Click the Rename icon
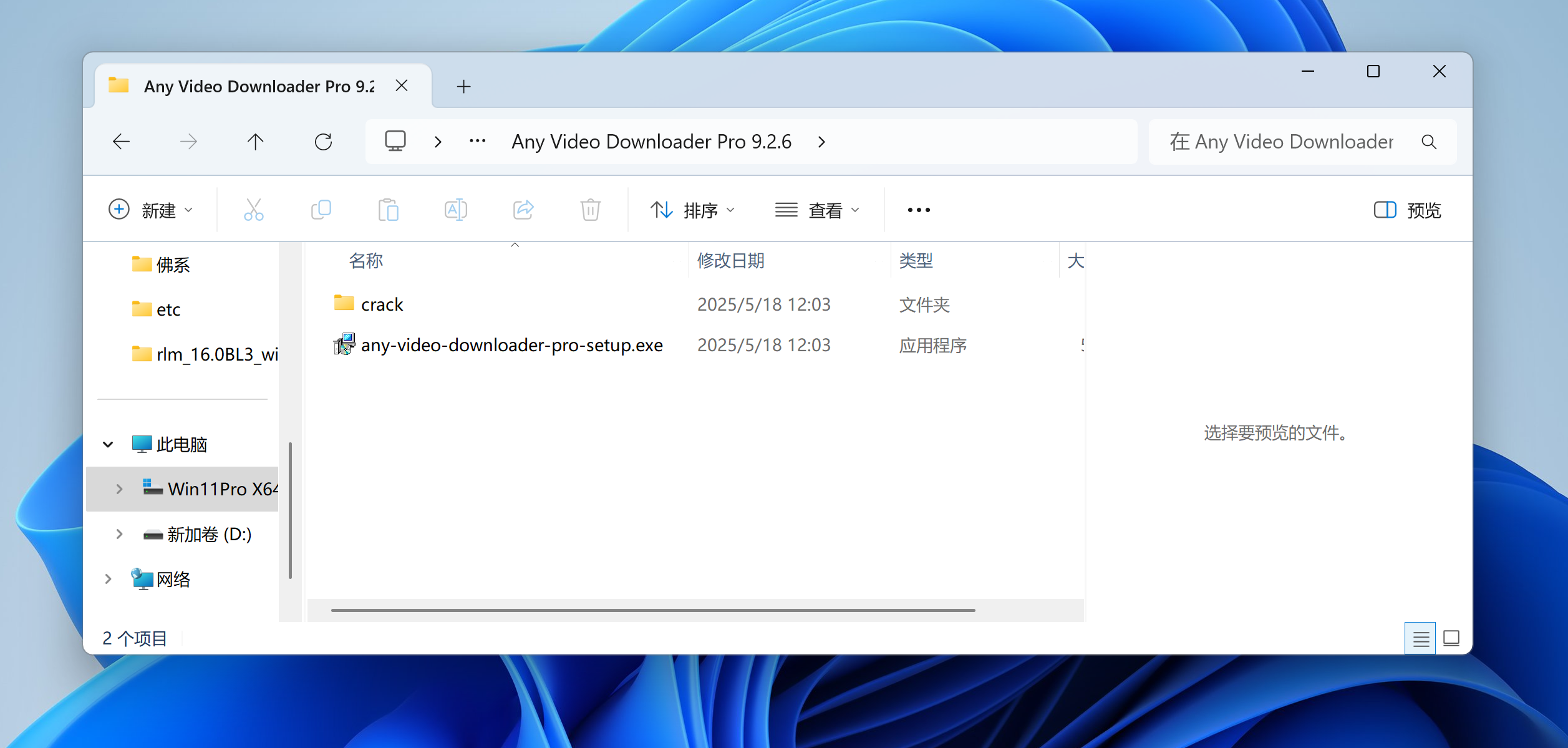The width and height of the screenshot is (1568, 748). click(x=455, y=210)
